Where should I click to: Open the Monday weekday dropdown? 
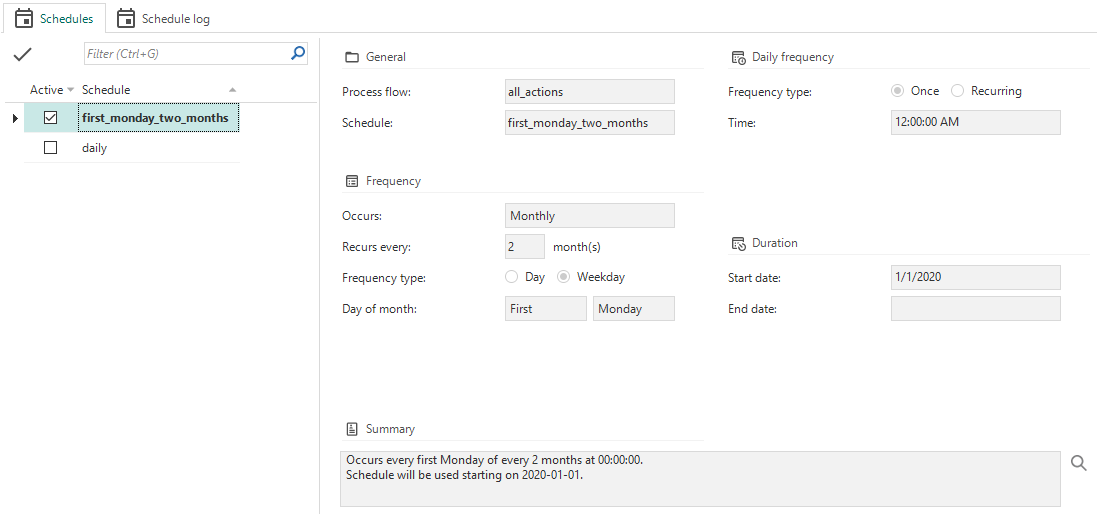tap(634, 309)
